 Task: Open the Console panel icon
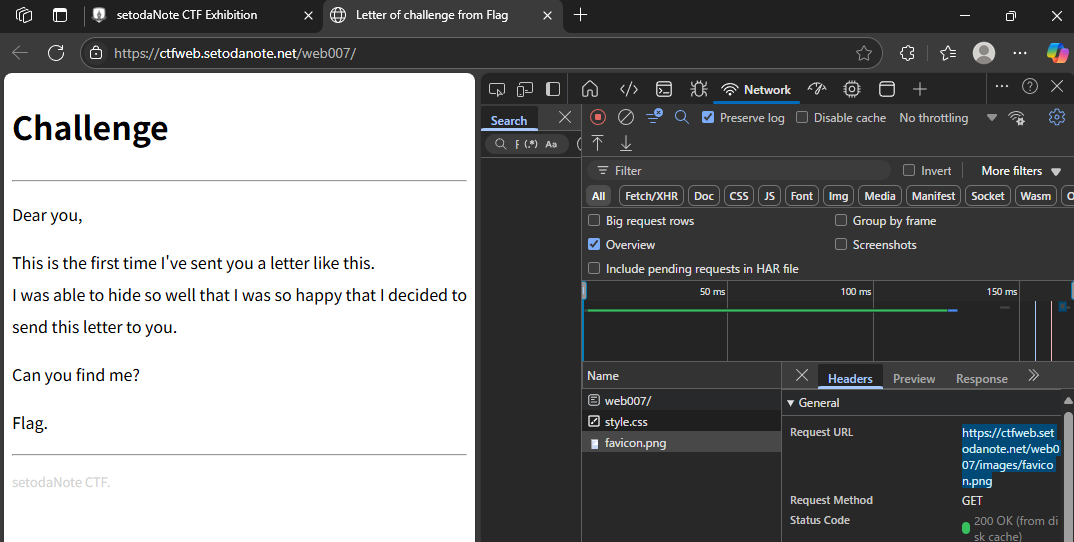pyautogui.click(x=664, y=89)
